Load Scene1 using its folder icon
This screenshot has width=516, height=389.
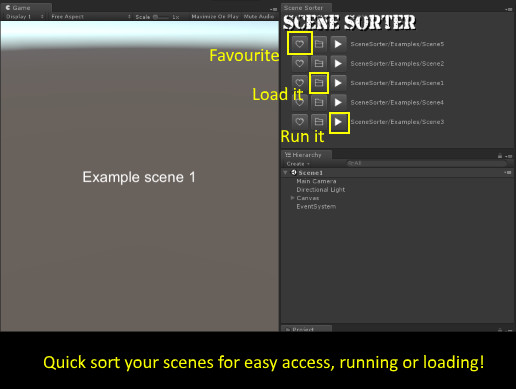(x=319, y=83)
